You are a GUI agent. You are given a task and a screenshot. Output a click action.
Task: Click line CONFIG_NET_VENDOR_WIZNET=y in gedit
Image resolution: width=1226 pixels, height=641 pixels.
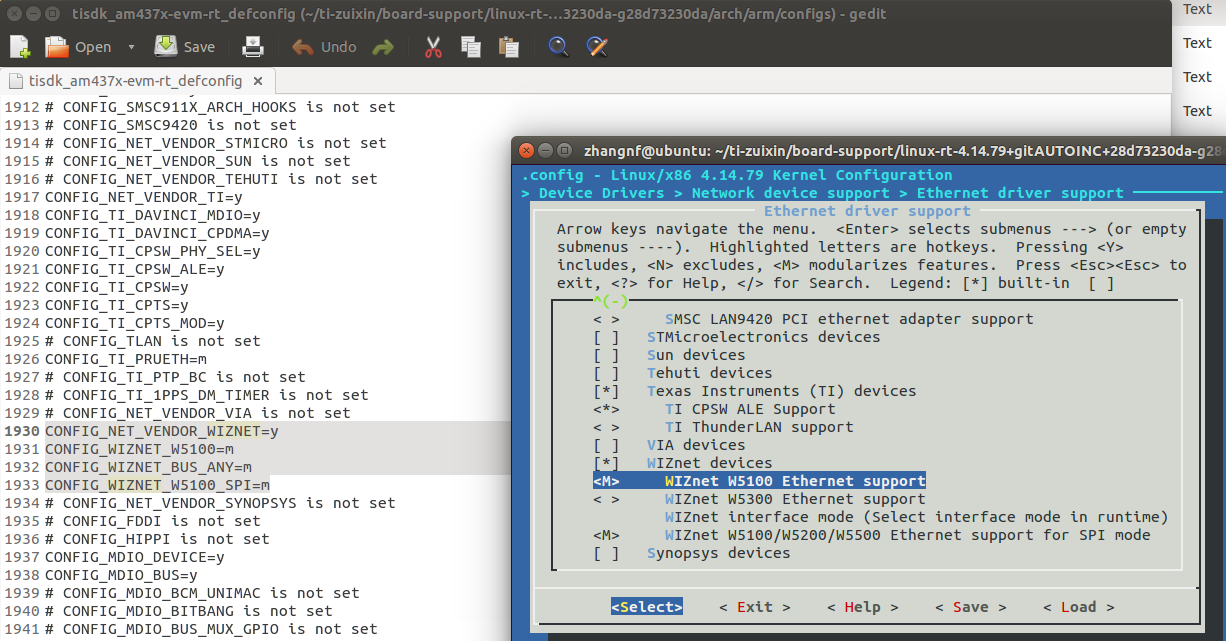click(162, 431)
